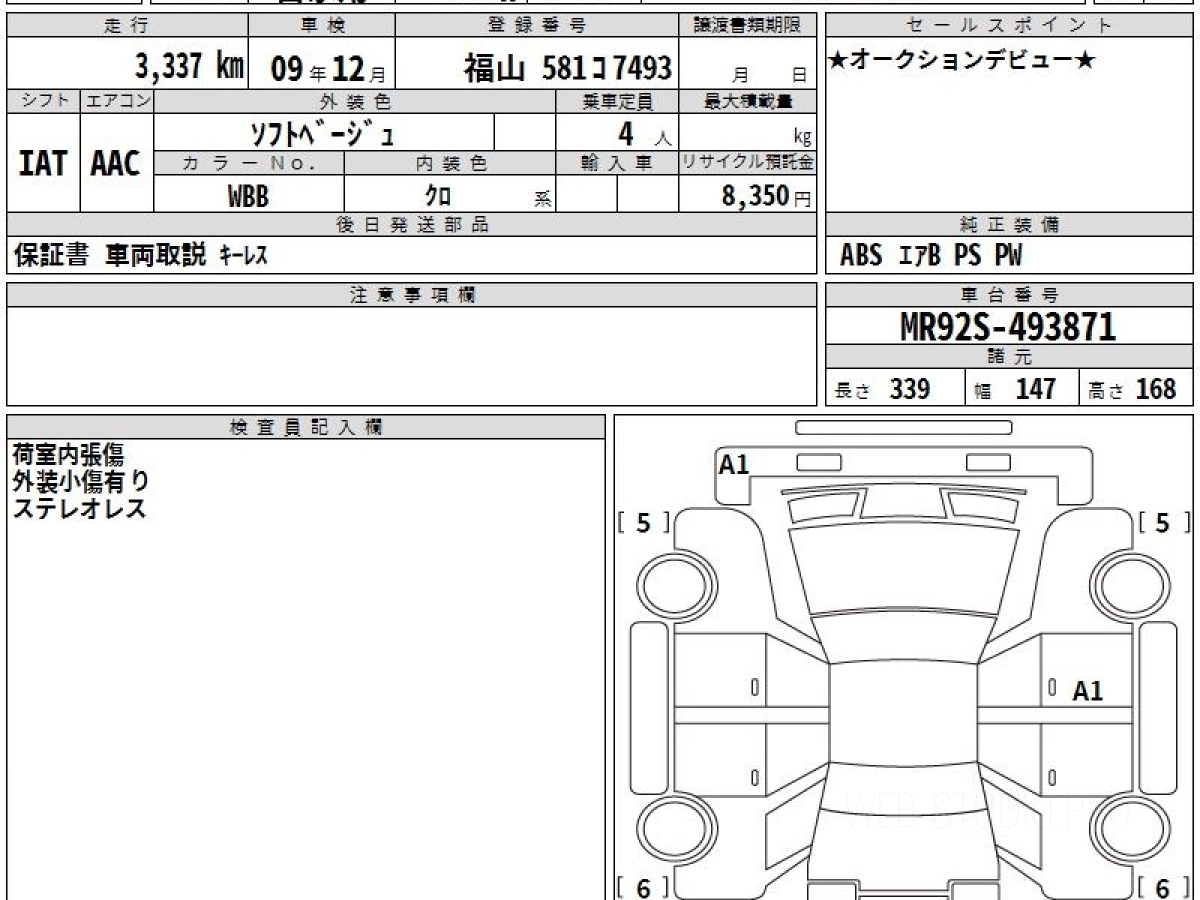Image resolution: width=1200 pixels, height=900 pixels.
Task: Click chassis number MR92S-493871
Action: 1008,326
